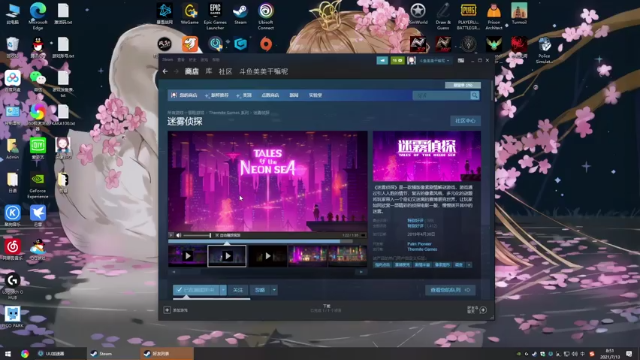Switch Steam to Big Picture mode
This screenshot has width=640, height=360.
pos(461,60)
